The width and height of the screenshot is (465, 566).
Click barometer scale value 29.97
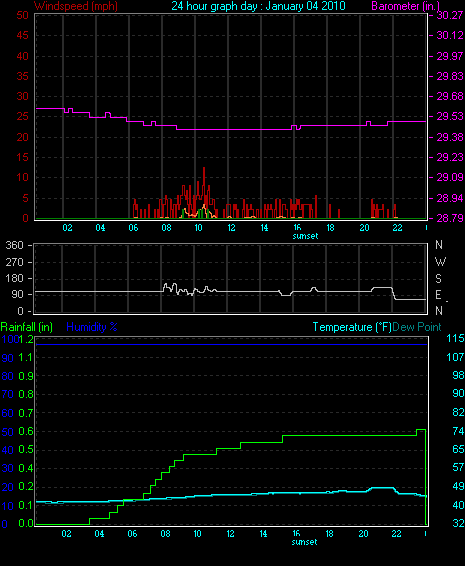(x=450, y=56)
